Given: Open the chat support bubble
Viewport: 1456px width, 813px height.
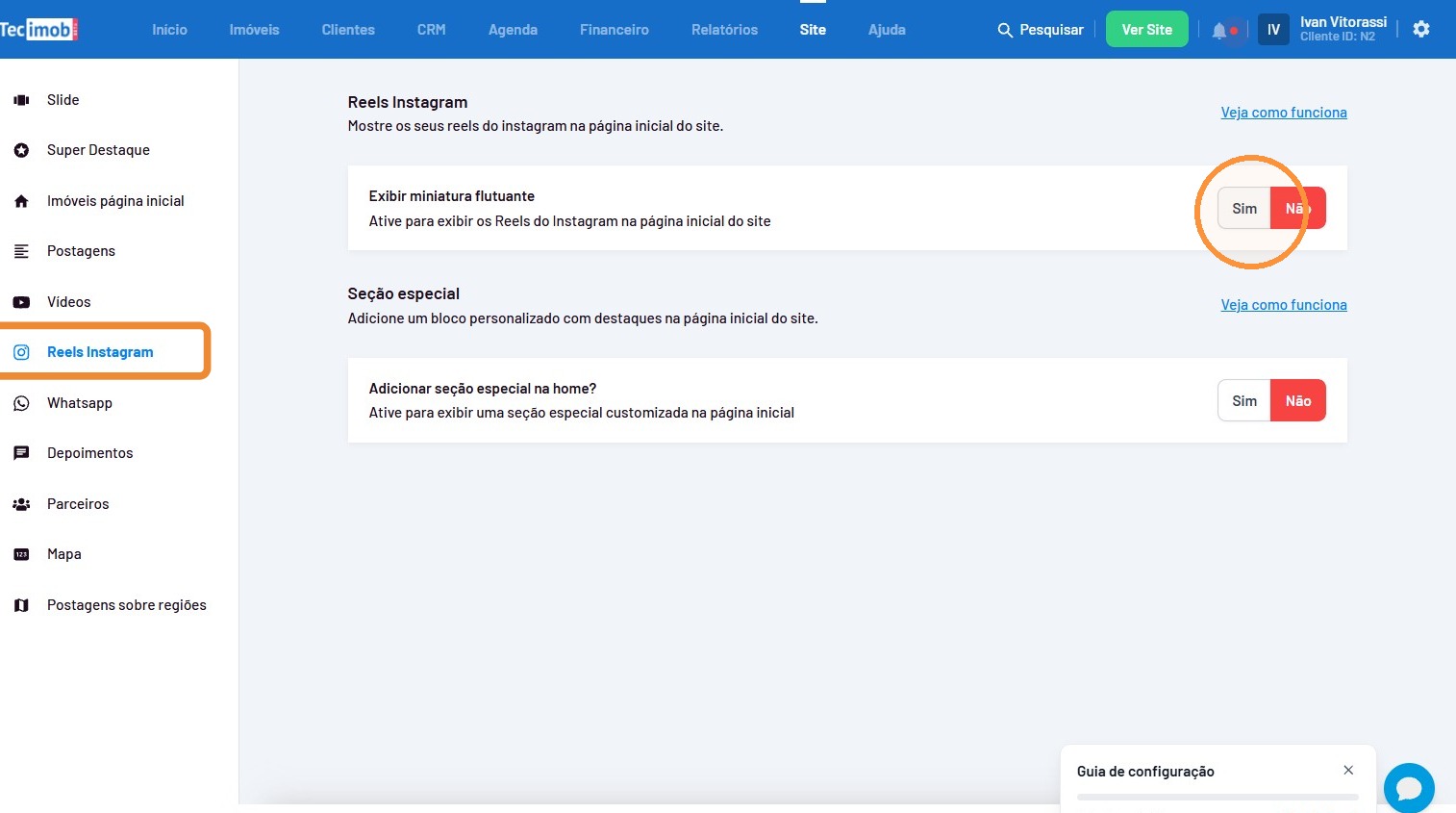Looking at the screenshot, I should pos(1409,787).
